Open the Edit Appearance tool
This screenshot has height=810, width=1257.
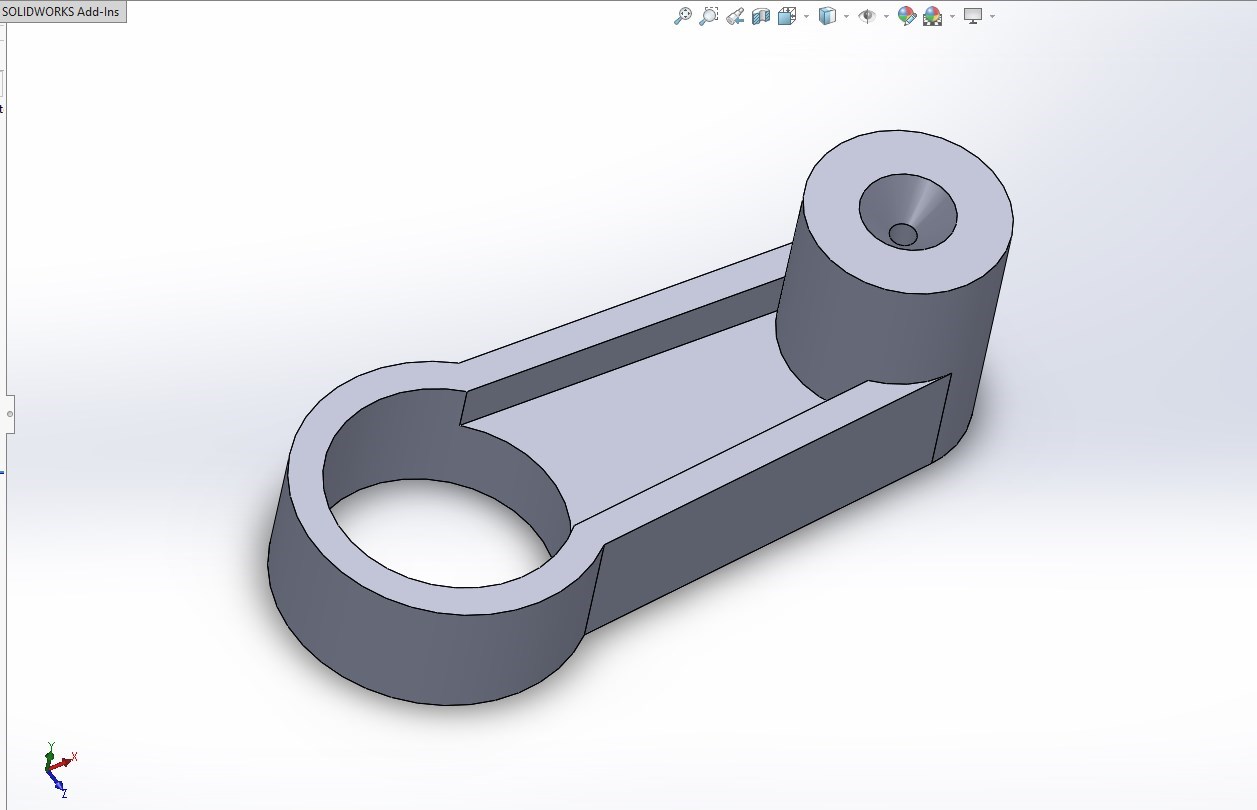(907, 16)
